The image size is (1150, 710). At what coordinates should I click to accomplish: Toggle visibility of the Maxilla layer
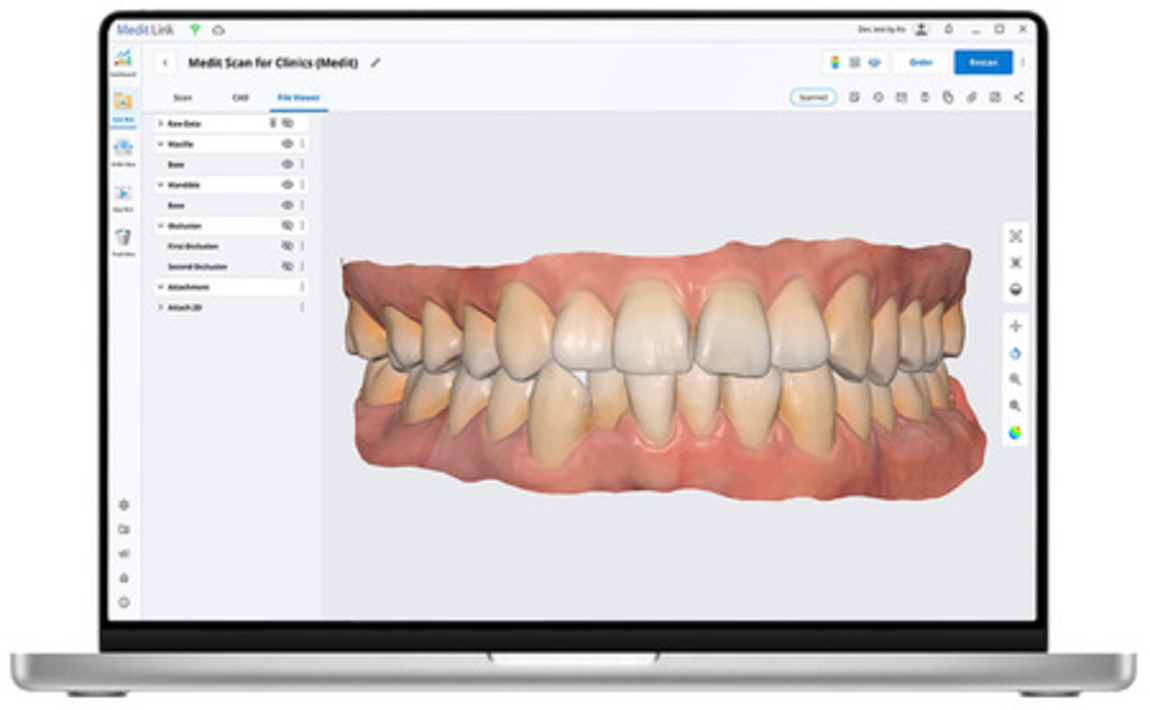click(x=286, y=143)
